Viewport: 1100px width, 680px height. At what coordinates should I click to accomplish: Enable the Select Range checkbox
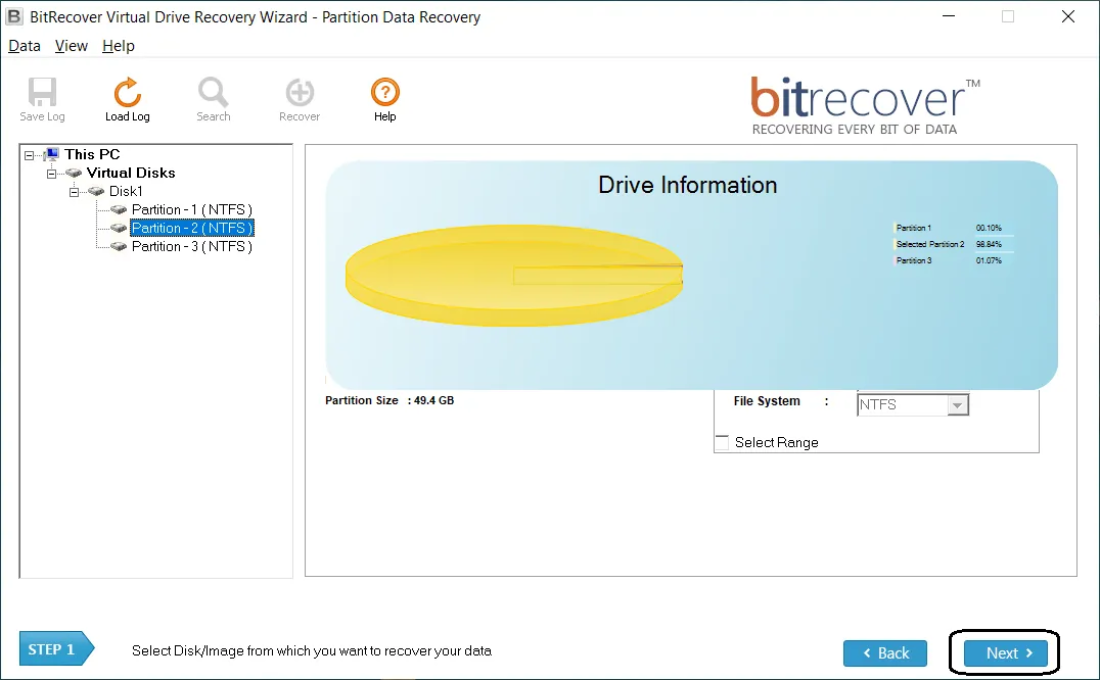coord(722,442)
